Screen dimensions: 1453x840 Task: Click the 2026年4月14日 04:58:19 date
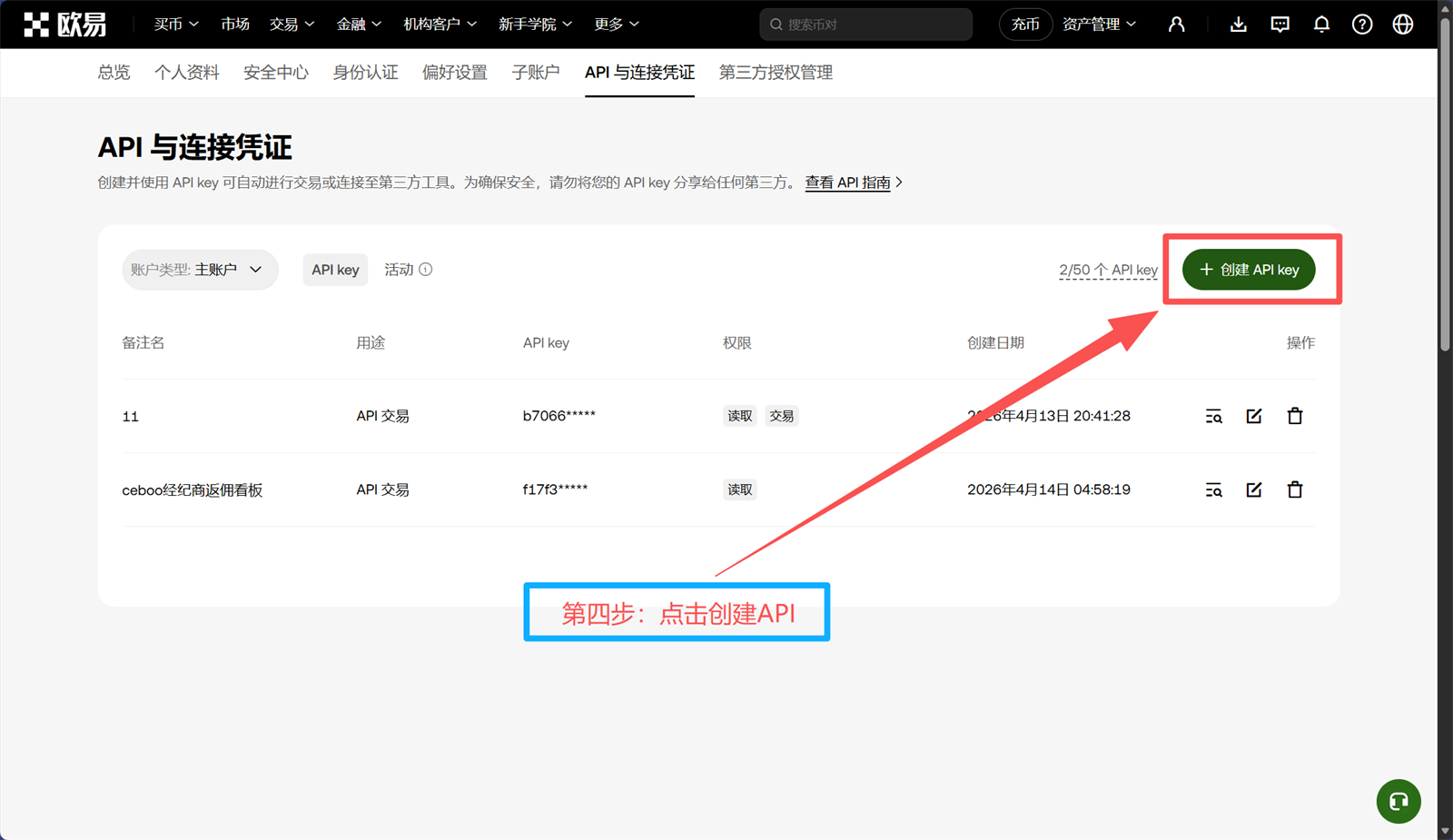(1049, 489)
